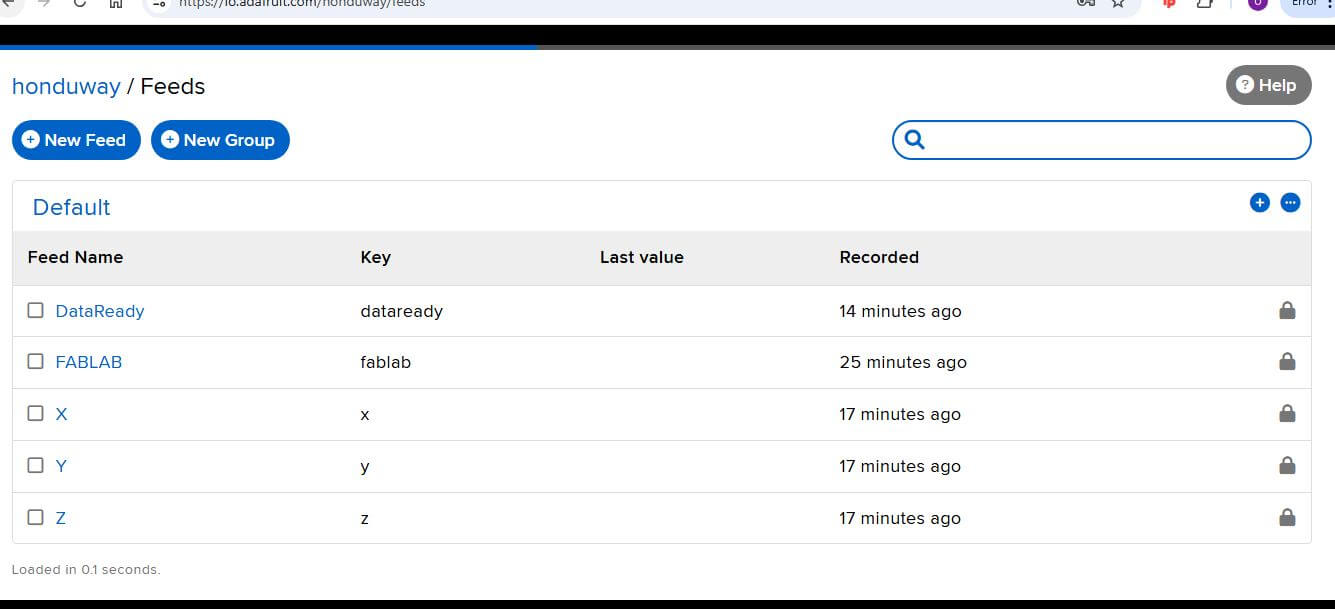
Task: Select the FABLAB feed checkbox
Action: pos(36,361)
